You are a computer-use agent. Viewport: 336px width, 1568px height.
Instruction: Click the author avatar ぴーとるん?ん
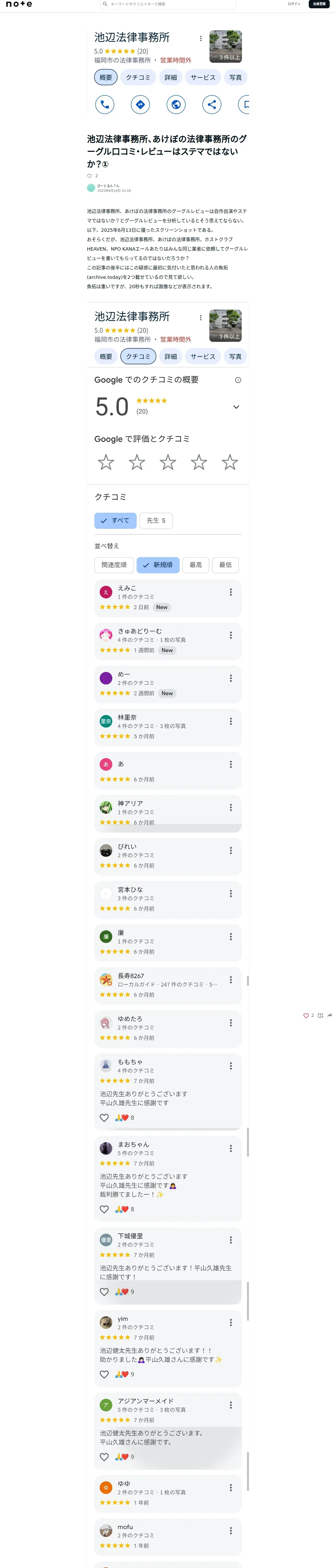pos(91,188)
